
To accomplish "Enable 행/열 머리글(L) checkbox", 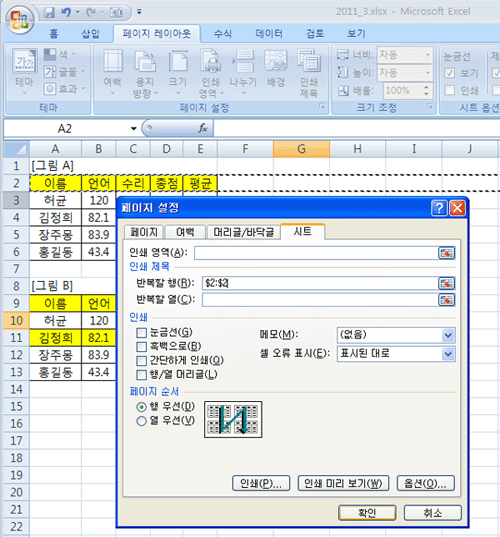I will (141, 375).
